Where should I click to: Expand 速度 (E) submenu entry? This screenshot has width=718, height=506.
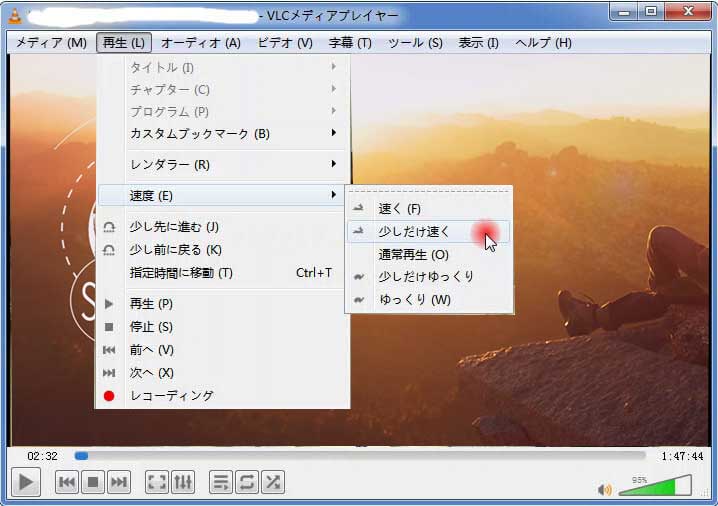223,196
